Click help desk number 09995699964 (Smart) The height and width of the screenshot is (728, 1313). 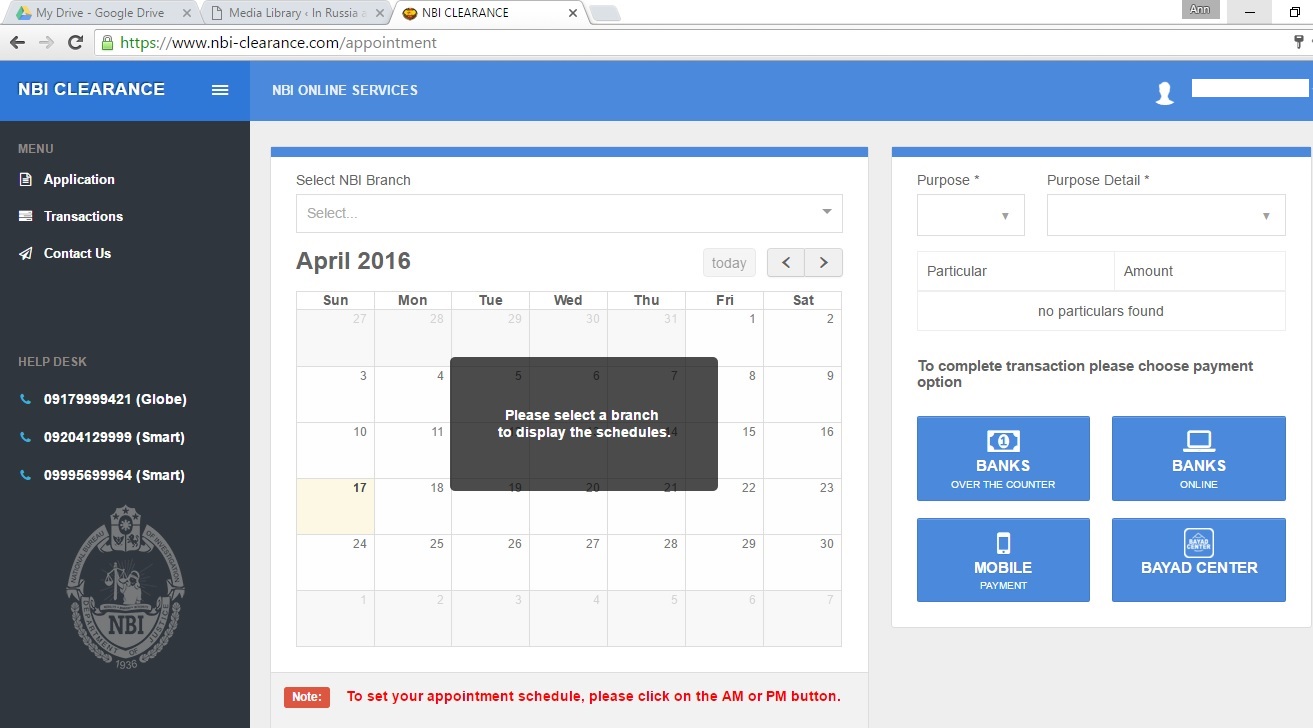pyautogui.click(x=114, y=476)
